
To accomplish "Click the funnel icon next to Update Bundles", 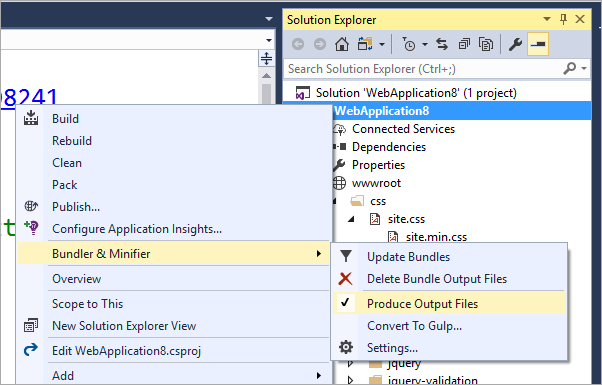I will [346, 256].
